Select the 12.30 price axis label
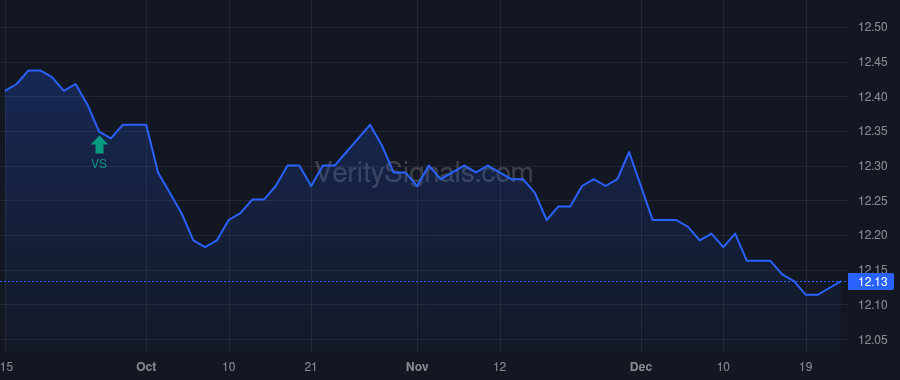 coord(872,166)
